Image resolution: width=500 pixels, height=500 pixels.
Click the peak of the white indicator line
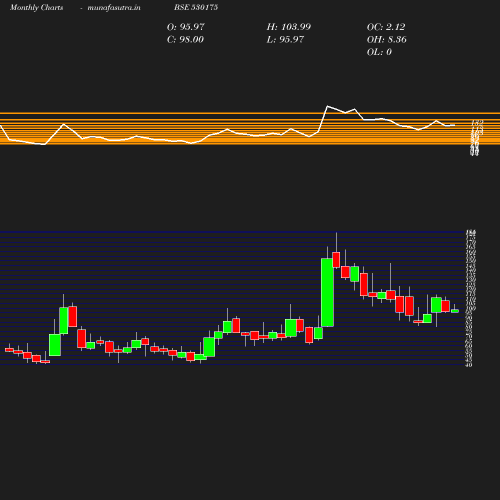pos(327,106)
